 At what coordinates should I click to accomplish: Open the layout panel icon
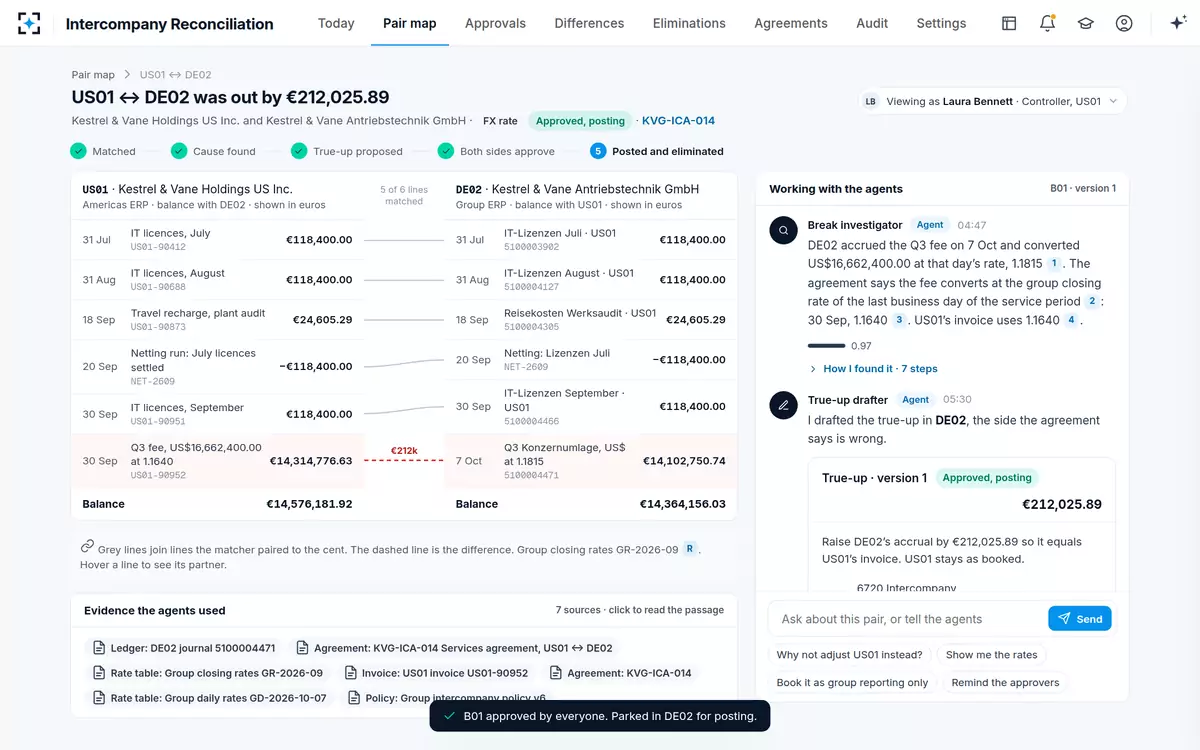(x=1009, y=23)
